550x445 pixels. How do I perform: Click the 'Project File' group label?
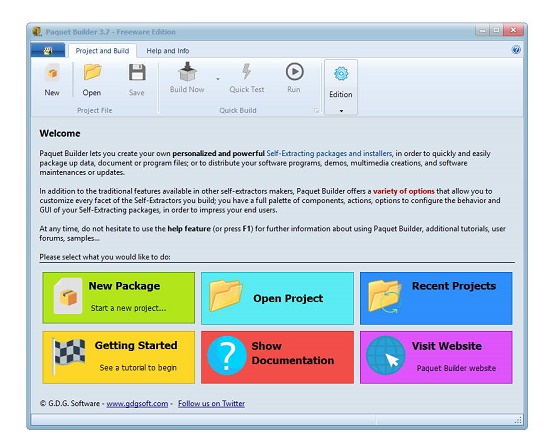point(95,110)
